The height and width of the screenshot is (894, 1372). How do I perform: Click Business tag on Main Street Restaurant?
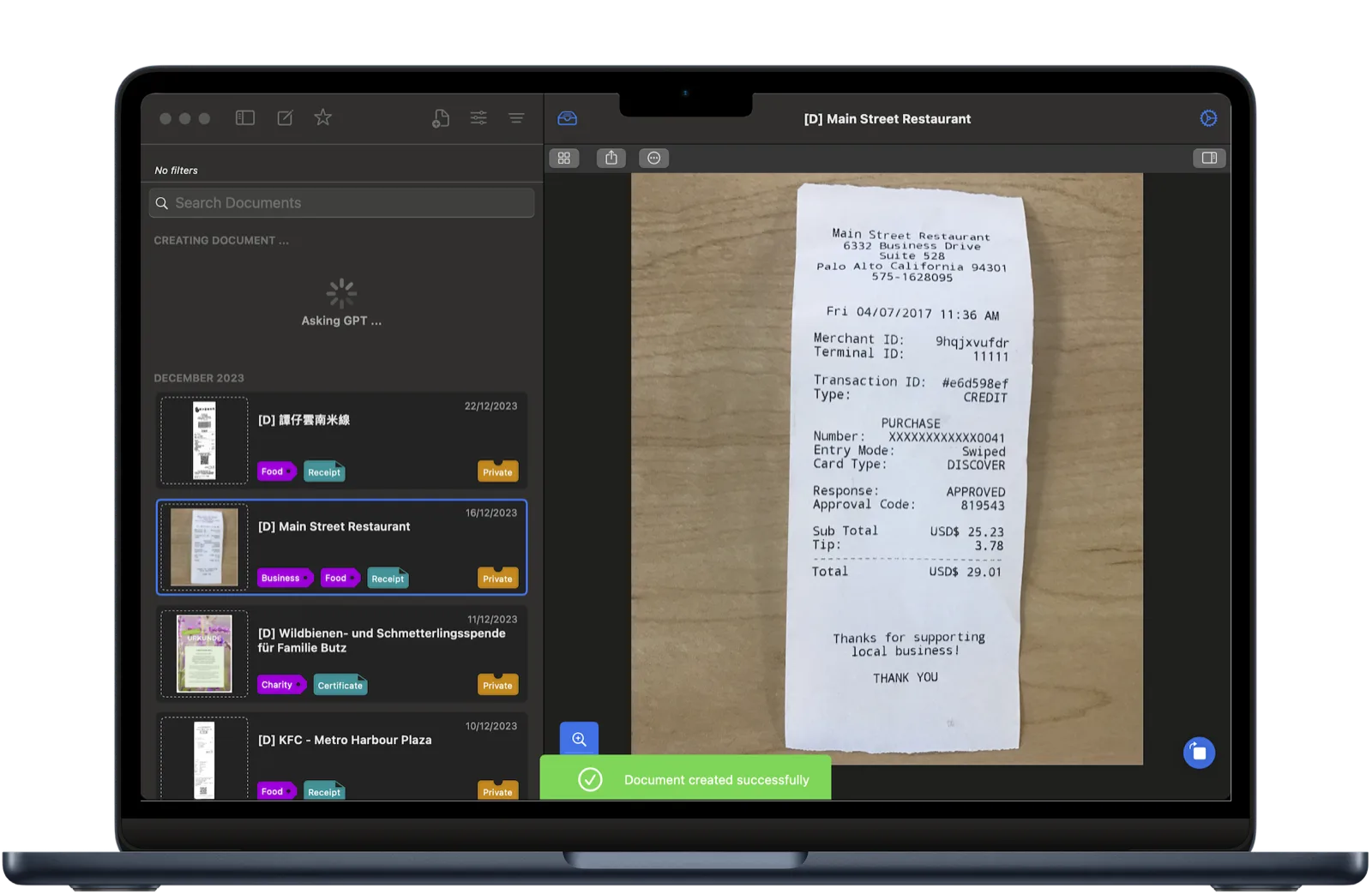(x=284, y=578)
